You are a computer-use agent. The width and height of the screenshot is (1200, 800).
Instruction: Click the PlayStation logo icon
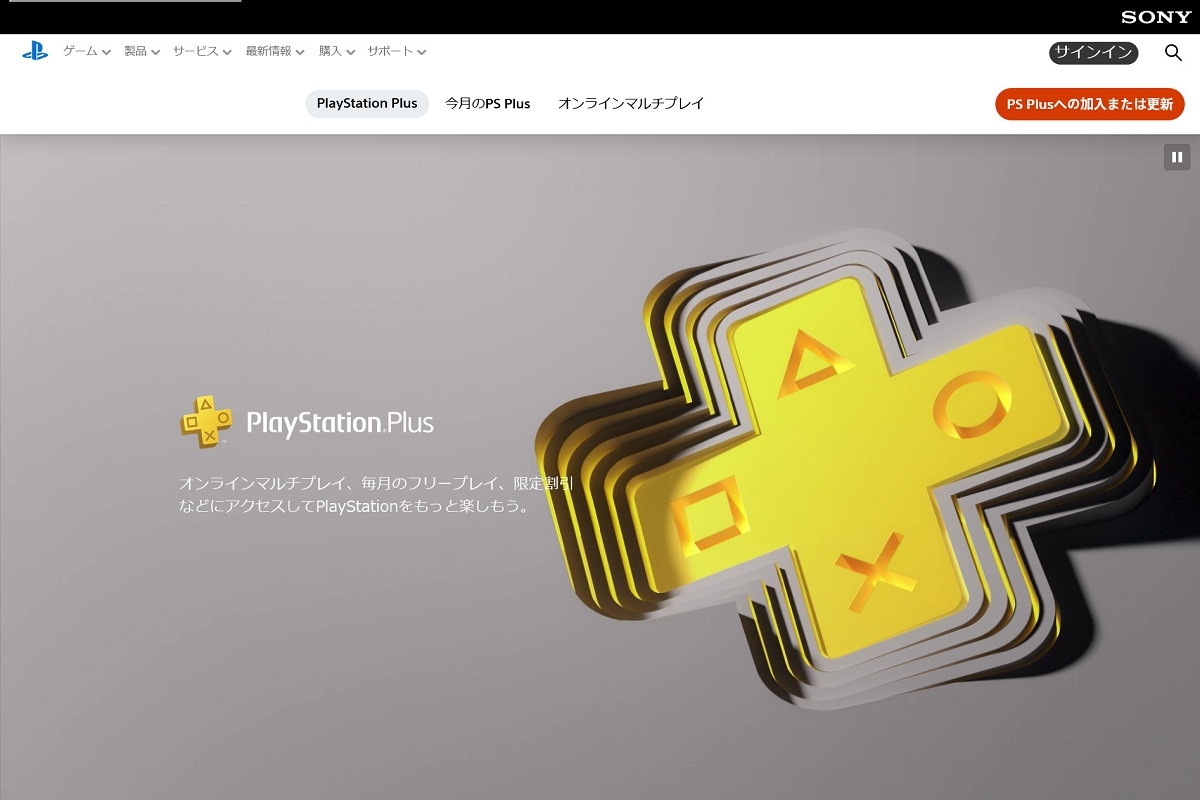point(35,51)
